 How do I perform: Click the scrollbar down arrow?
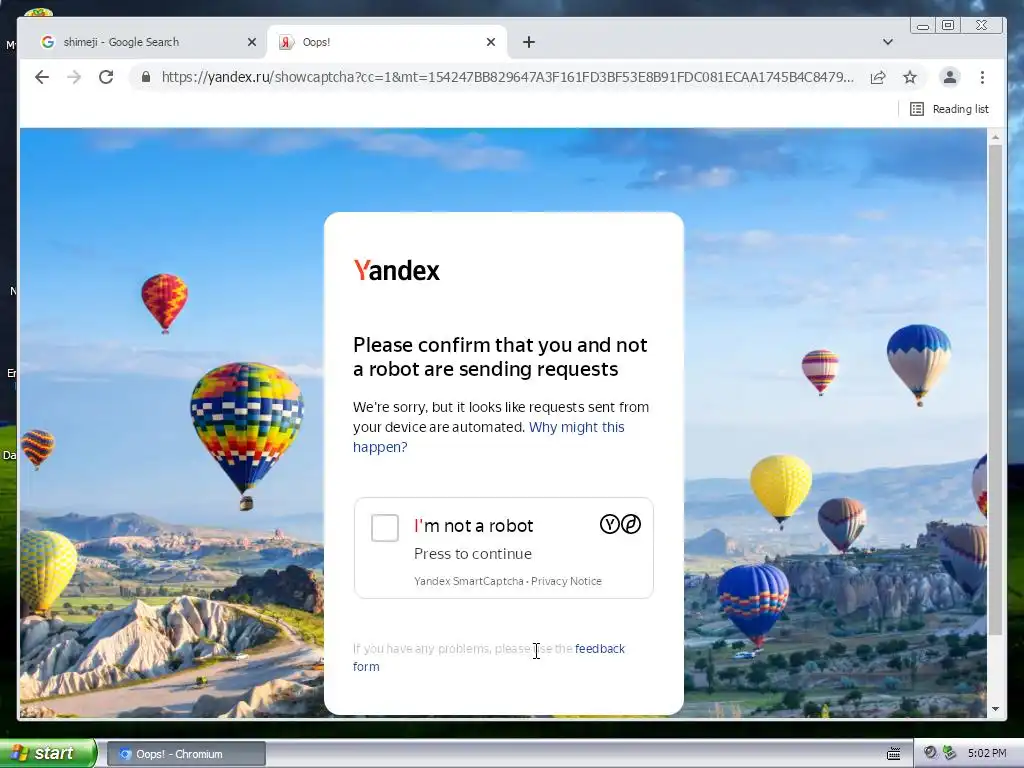point(995,709)
